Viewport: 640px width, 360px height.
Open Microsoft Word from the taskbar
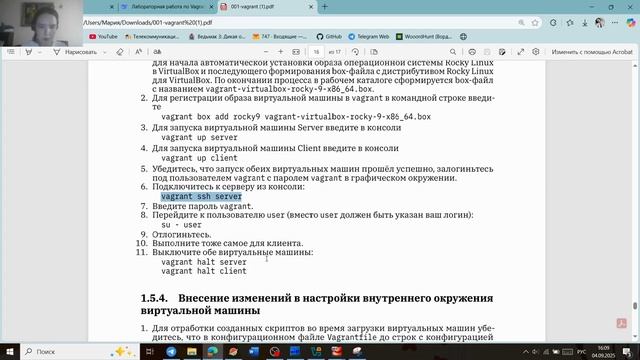click(254, 351)
